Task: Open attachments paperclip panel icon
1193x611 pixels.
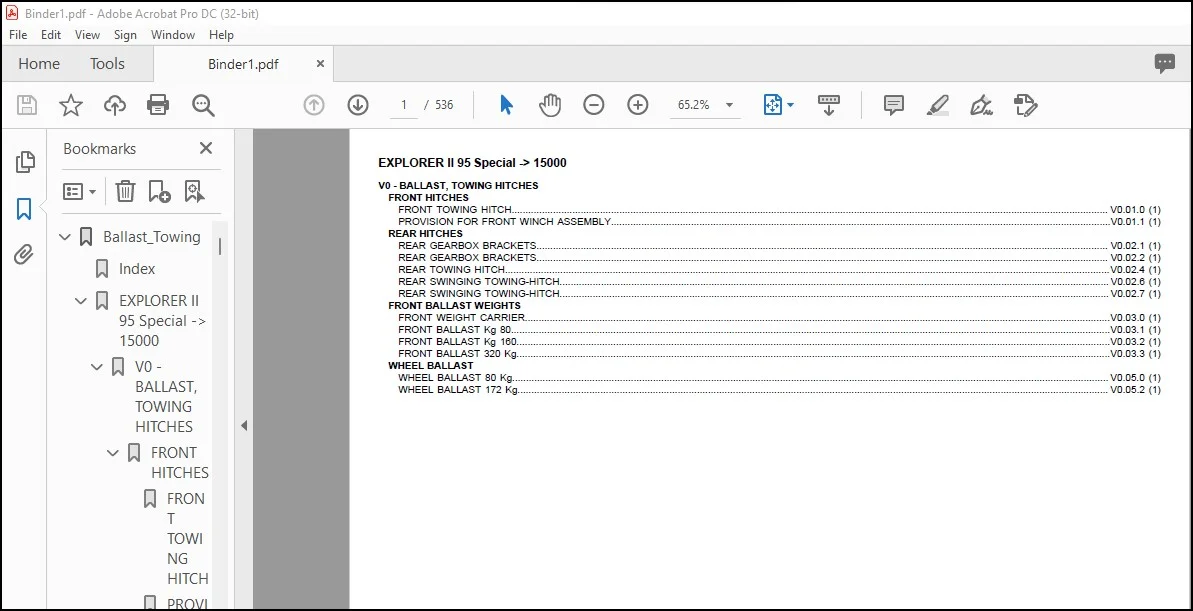Action: 24,254
